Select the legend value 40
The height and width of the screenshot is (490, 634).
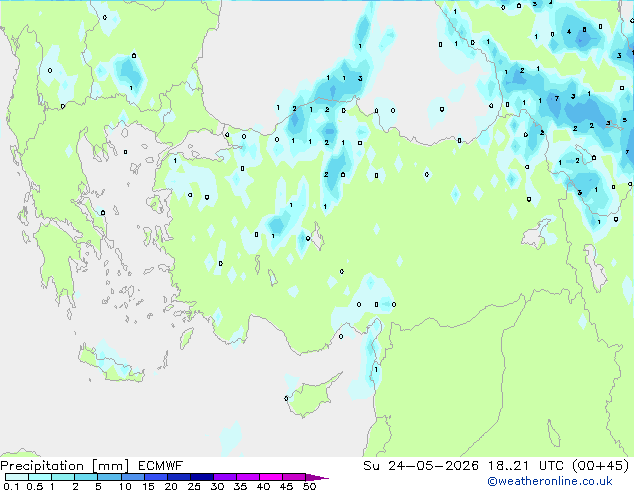click(264, 486)
